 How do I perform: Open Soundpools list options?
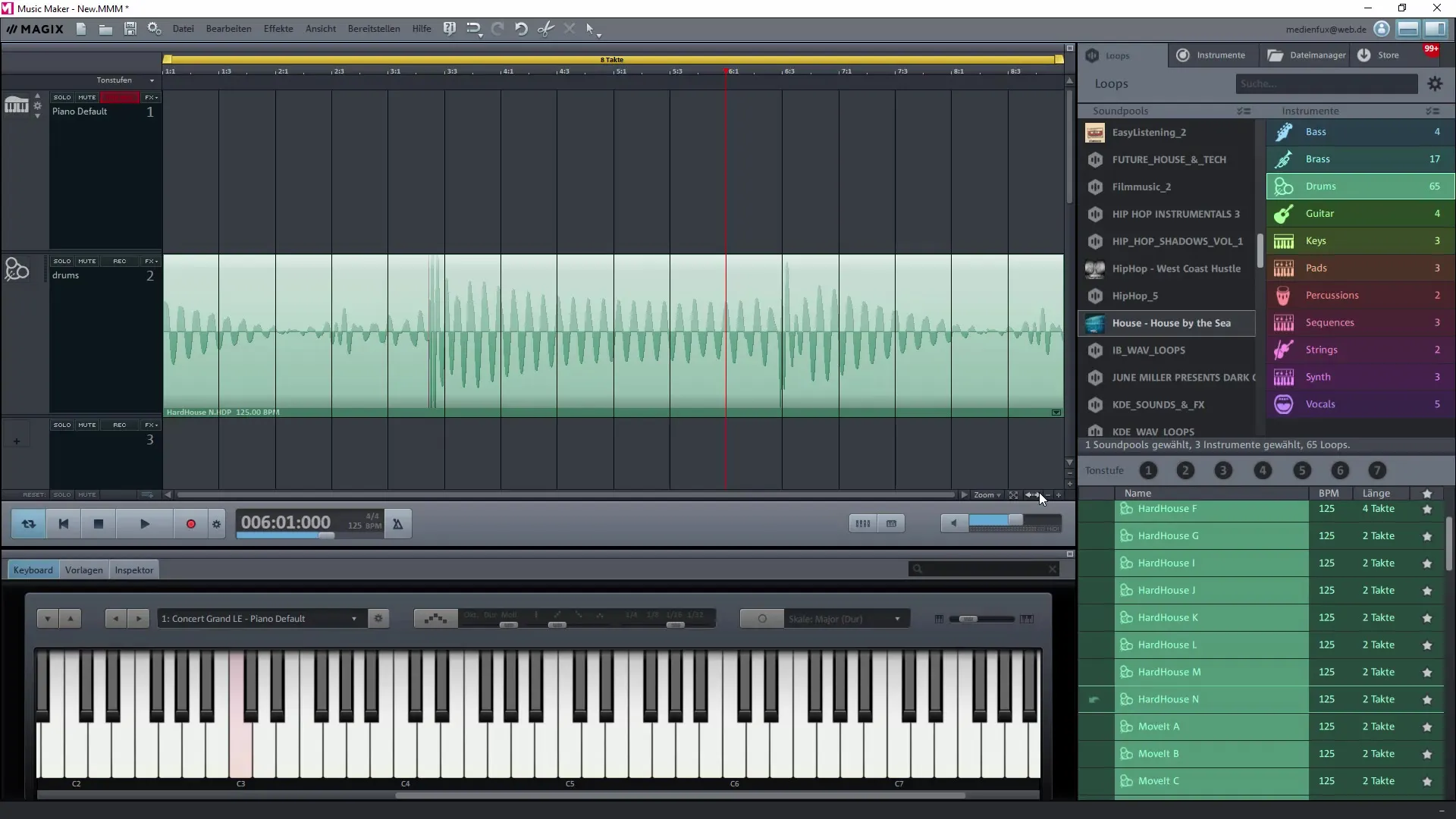1244,111
